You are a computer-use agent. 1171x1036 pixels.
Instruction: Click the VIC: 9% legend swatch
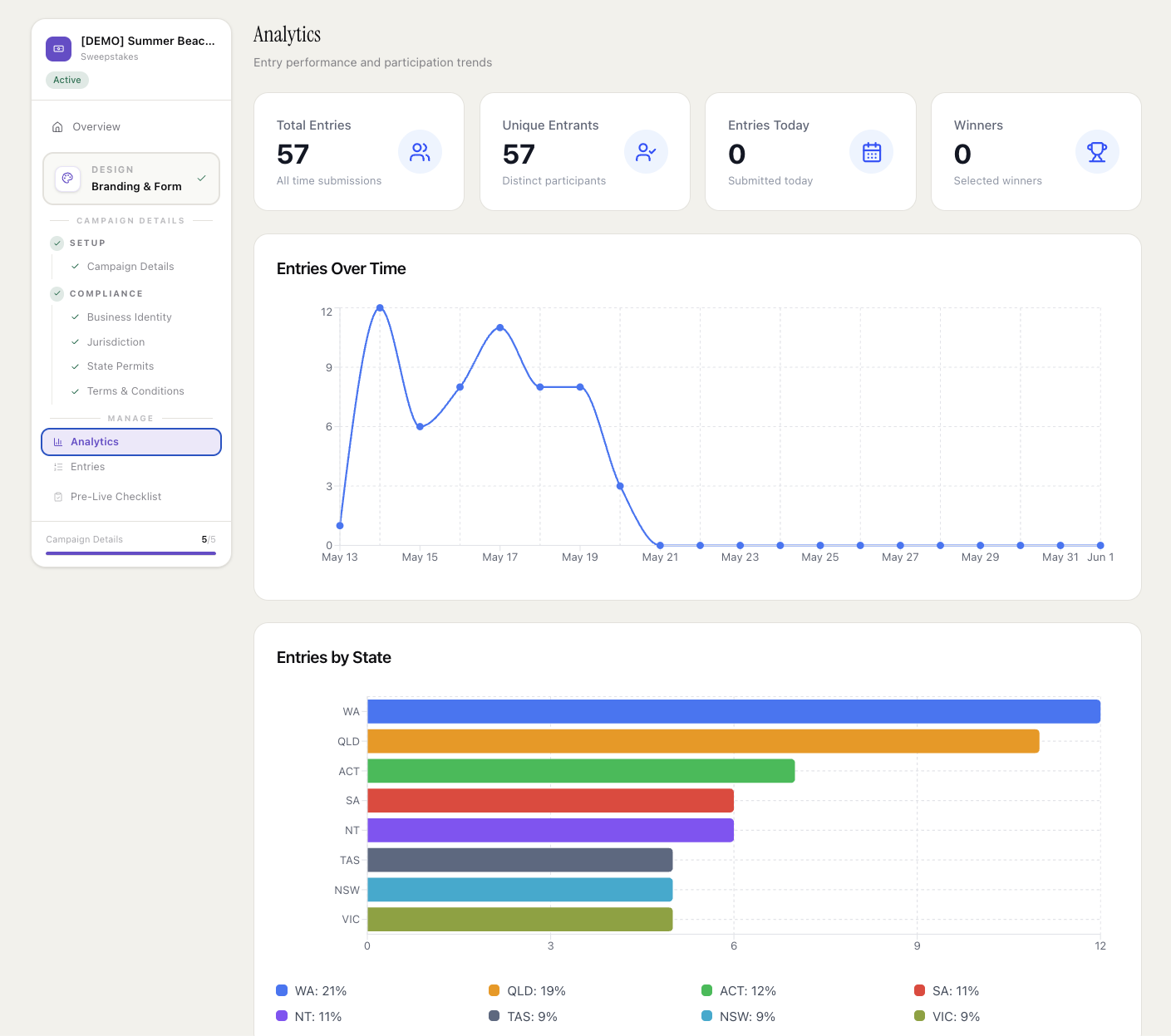tap(920, 1016)
